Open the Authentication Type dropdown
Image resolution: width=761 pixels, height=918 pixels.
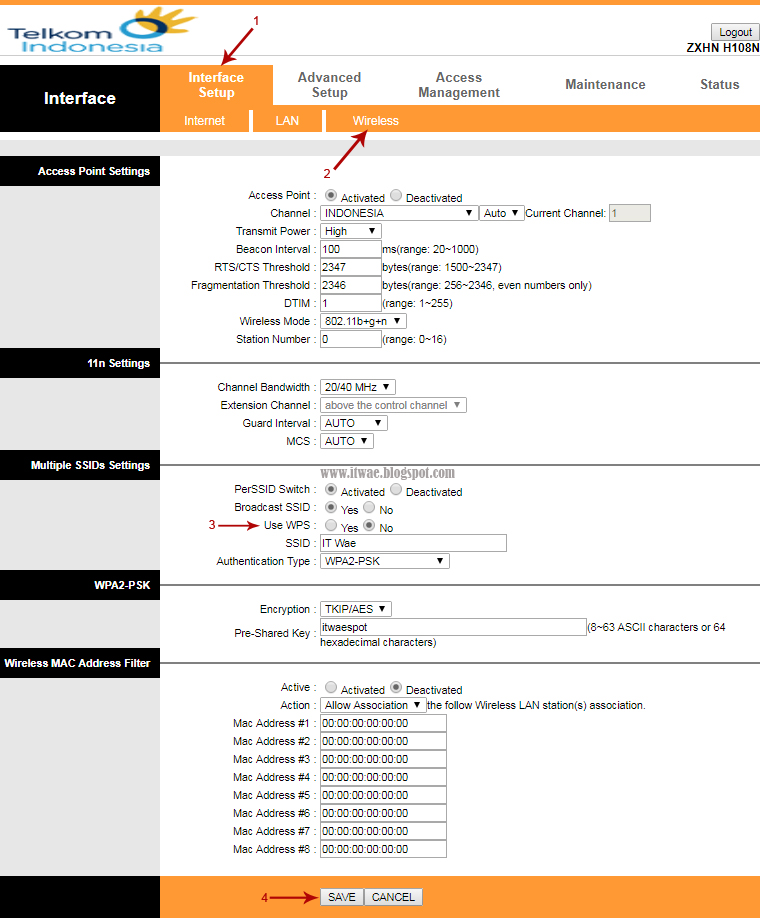click(x=385, y=561)
